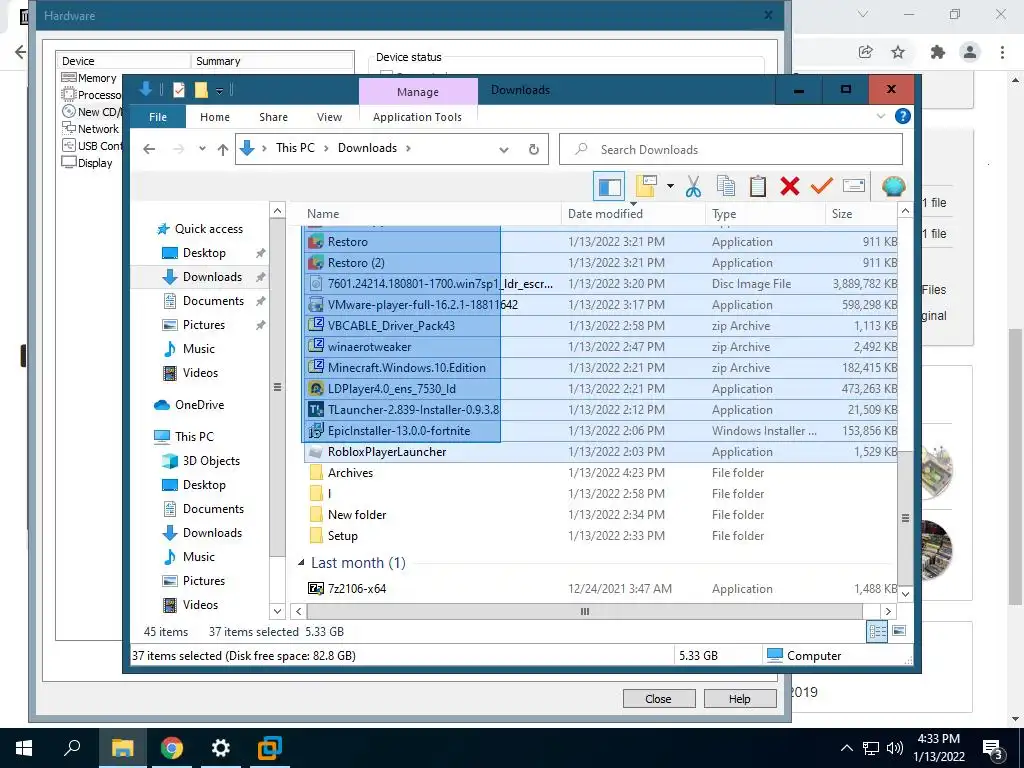Select Memory in Hardware device list
Screen dimensions: 1024x768
pyautogui.click(x=89, y=78)
